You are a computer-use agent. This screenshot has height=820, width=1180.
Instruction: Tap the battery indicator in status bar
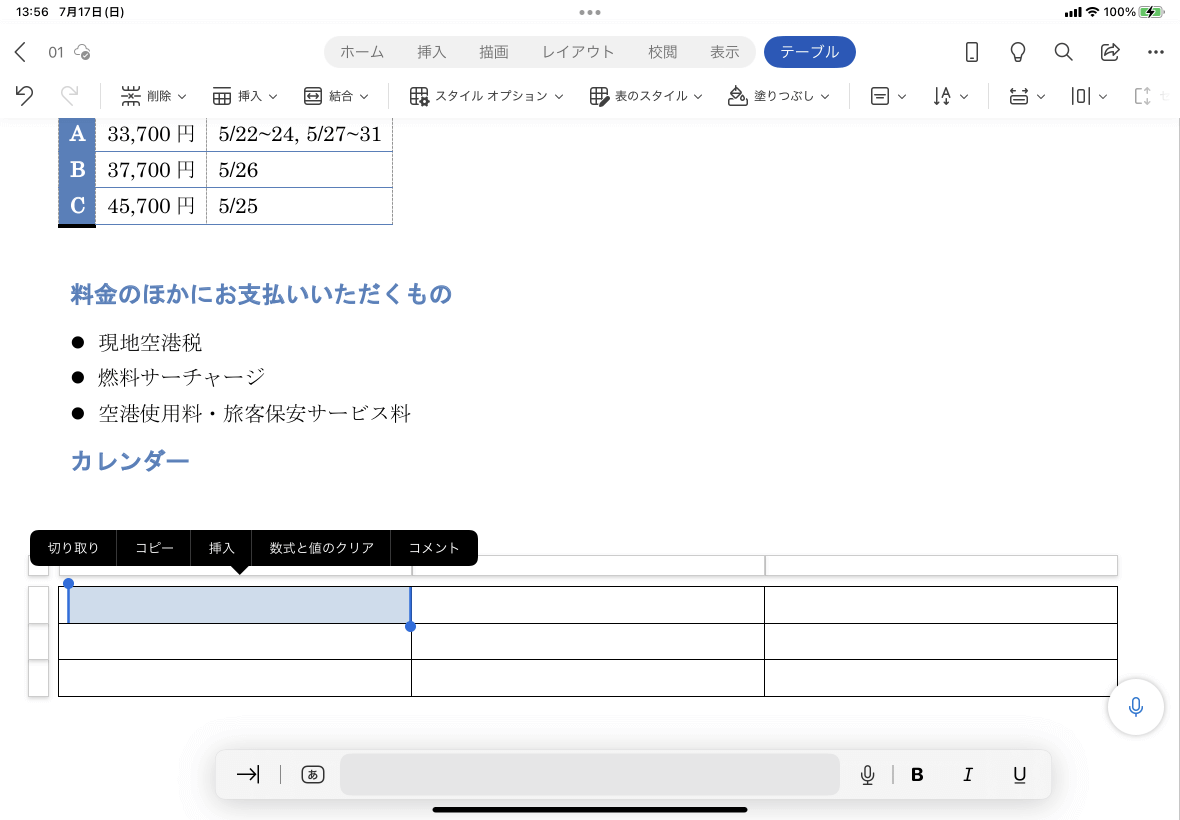[1151, 12]
